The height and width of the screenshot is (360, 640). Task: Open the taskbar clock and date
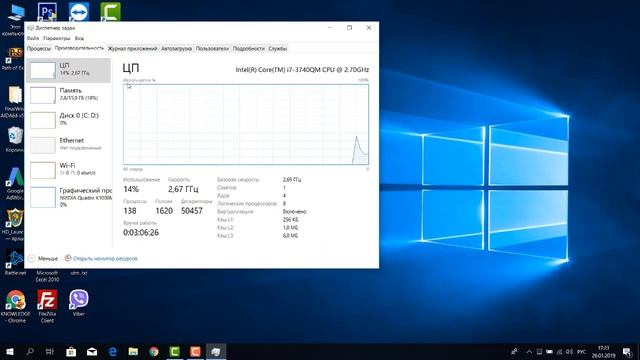pos(604,351)
